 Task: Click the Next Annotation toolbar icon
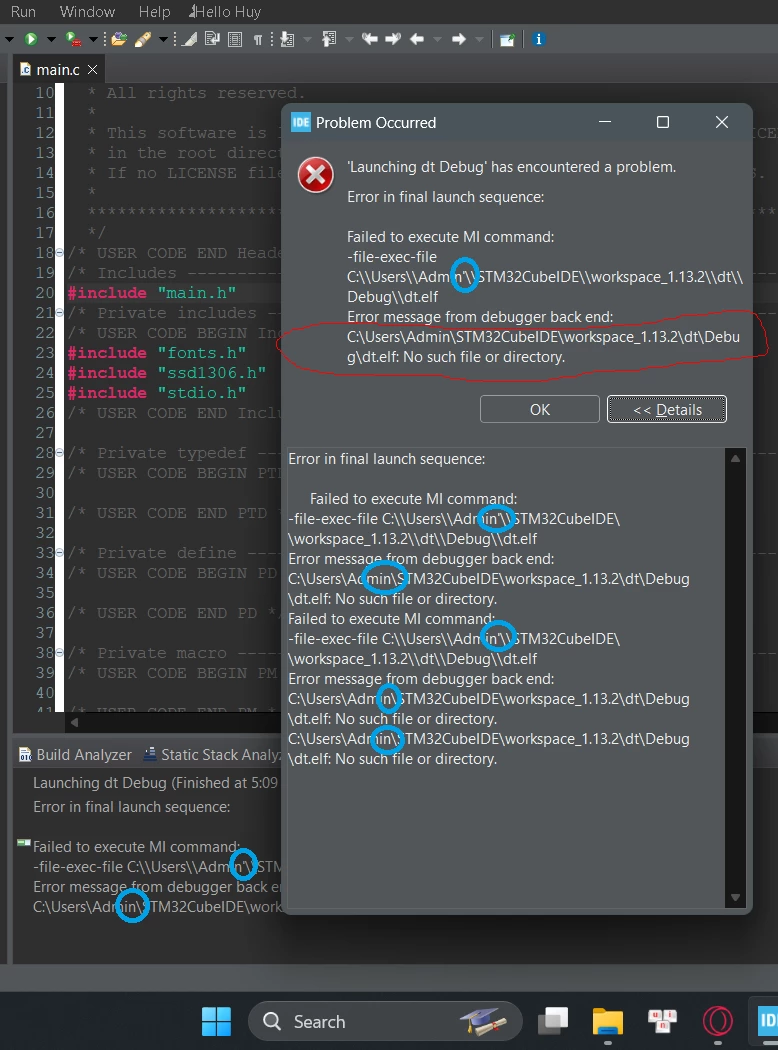click(x=287, y=39)
